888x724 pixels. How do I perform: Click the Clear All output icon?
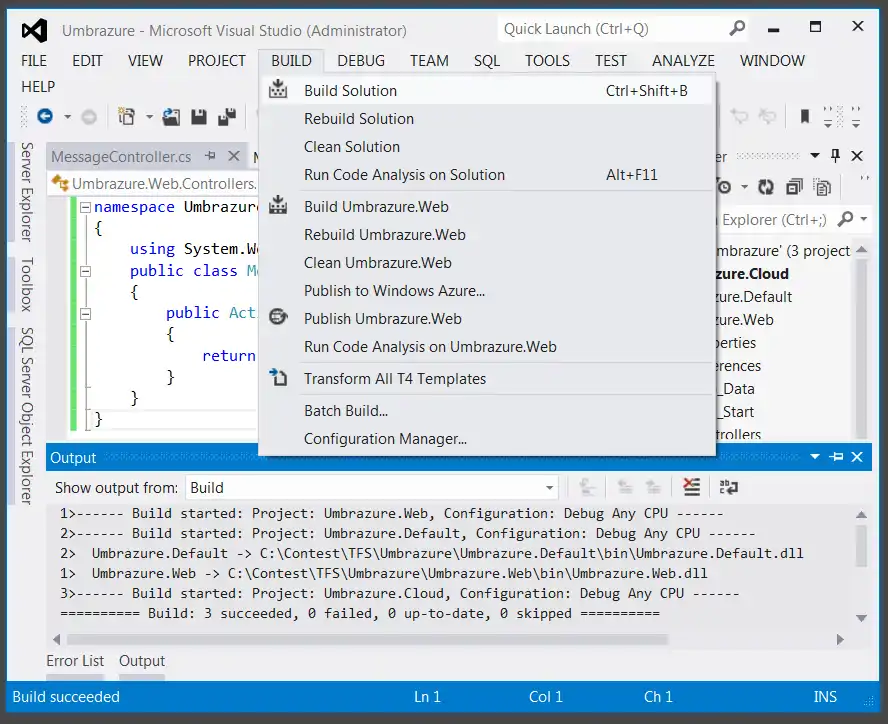691,487
